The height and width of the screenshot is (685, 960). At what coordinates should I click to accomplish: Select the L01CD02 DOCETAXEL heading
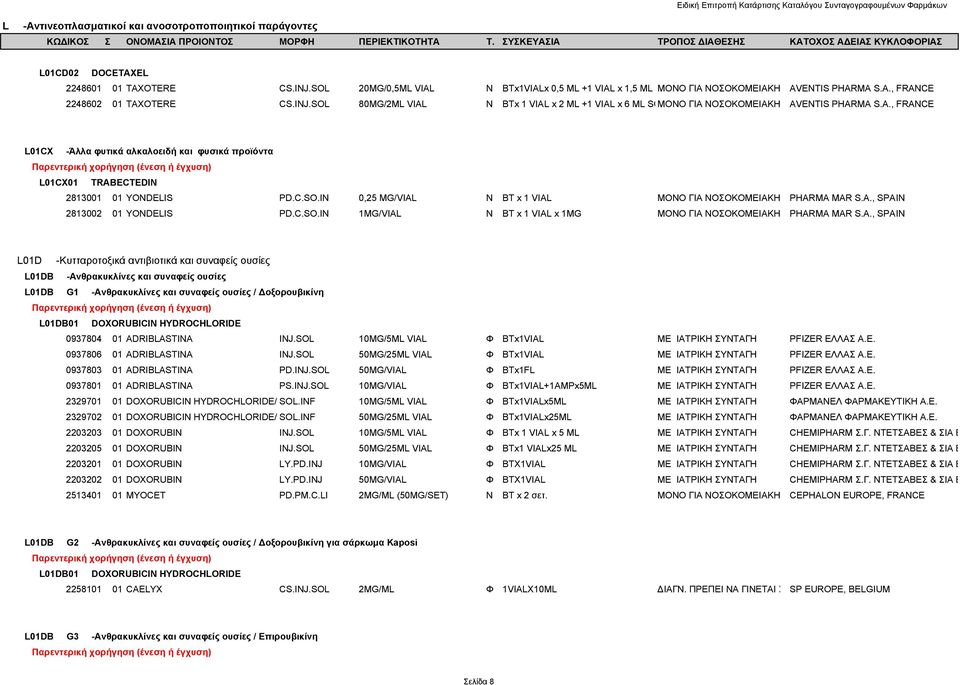coord(94,73)
